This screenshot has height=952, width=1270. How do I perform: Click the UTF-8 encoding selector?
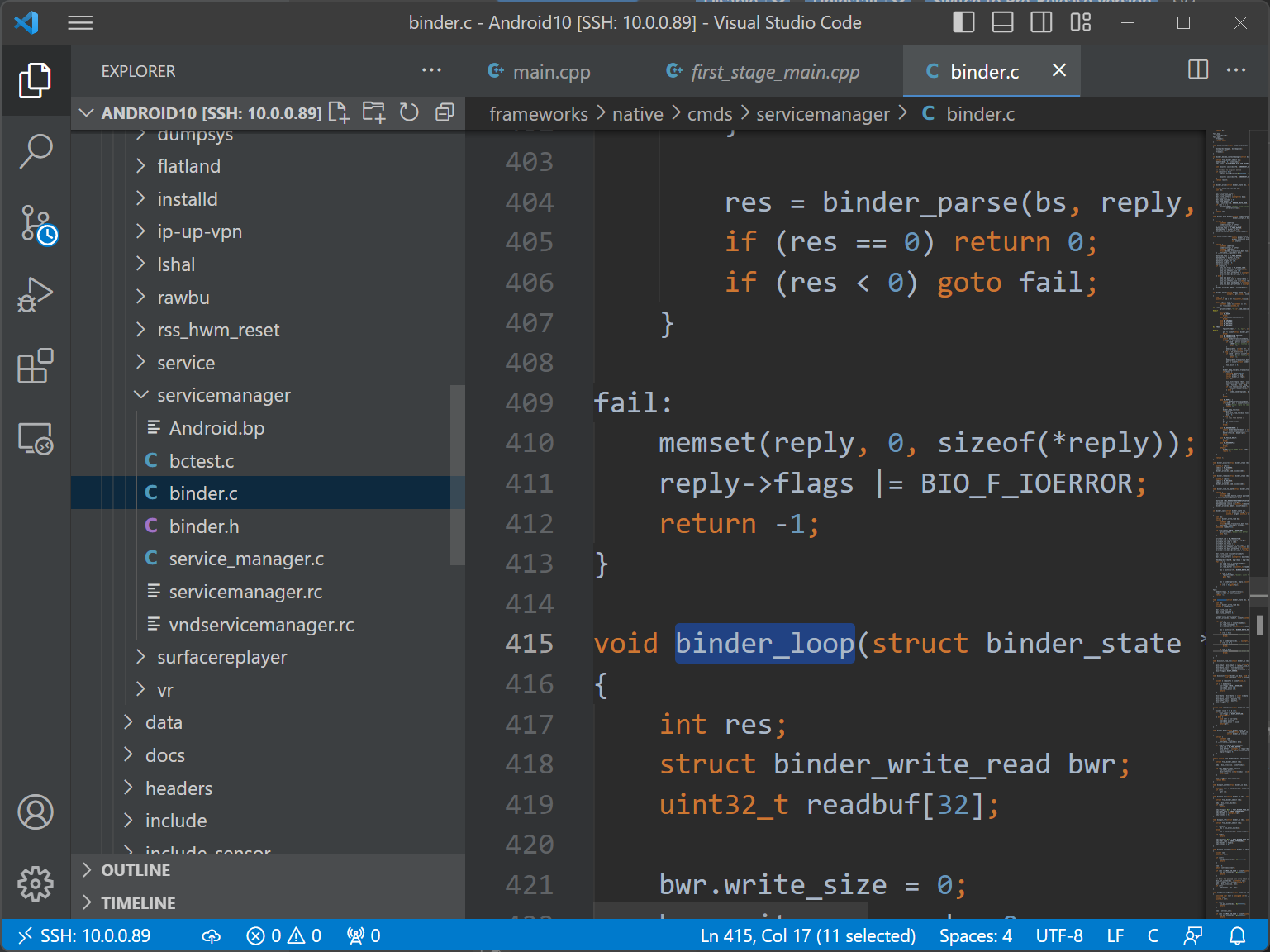pyautogui.click(x=1058, y=935)
